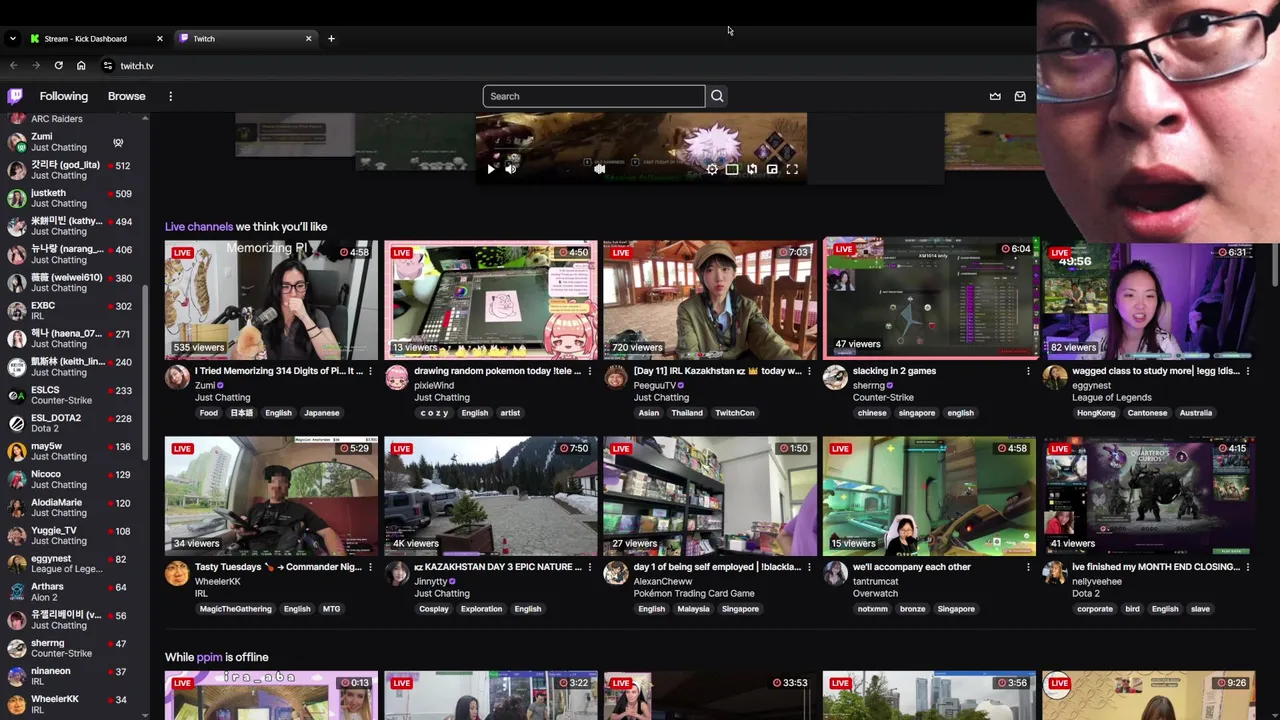Open options for Jinnytty stream card
Viewport: 1280px width, 720px height.
(x=589, y=567)
